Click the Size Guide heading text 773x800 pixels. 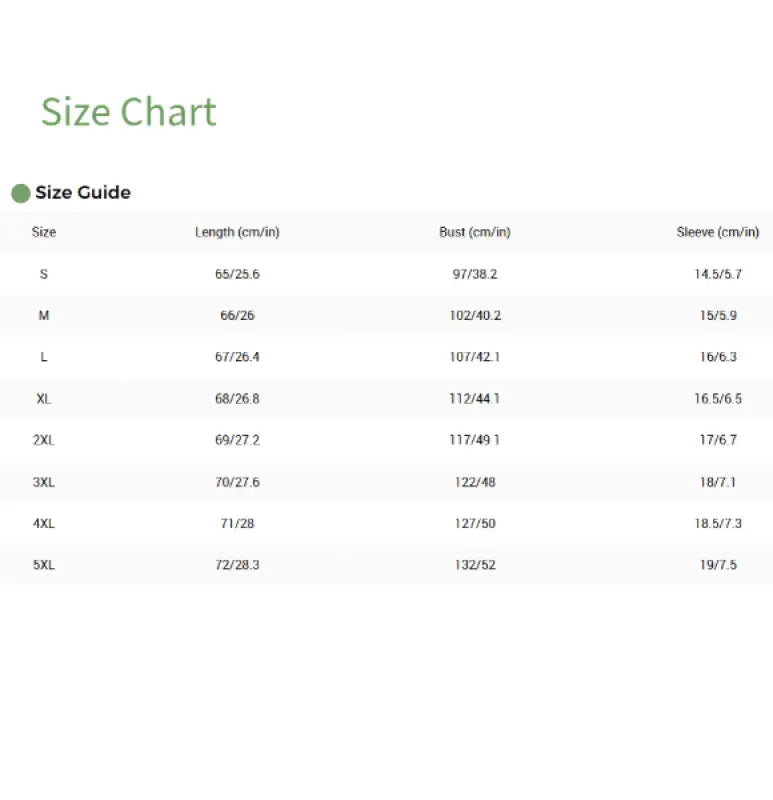pyautogui.click(x=83, y=193)
